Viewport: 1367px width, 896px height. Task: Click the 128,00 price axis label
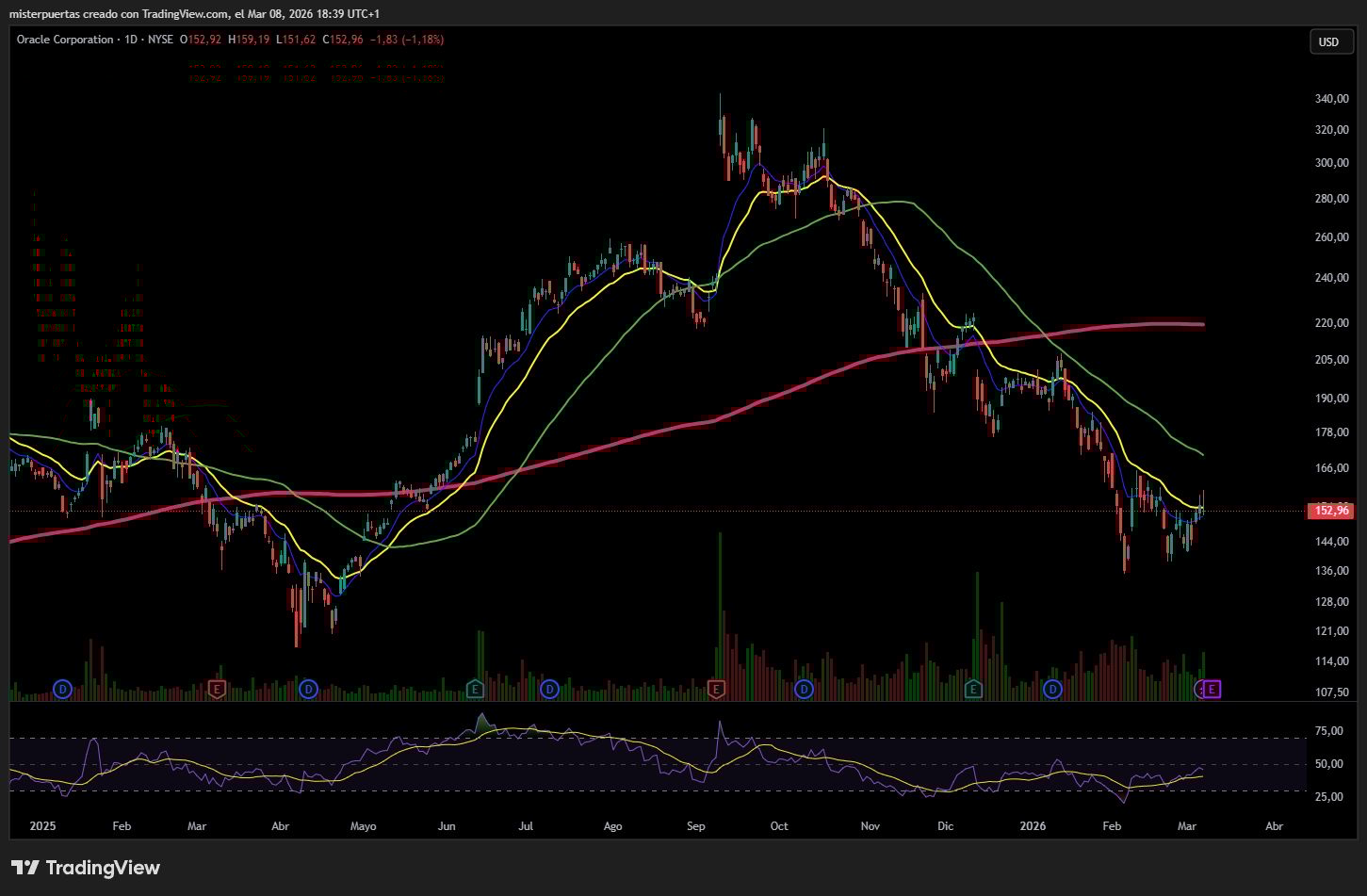tap(1331, 602)
